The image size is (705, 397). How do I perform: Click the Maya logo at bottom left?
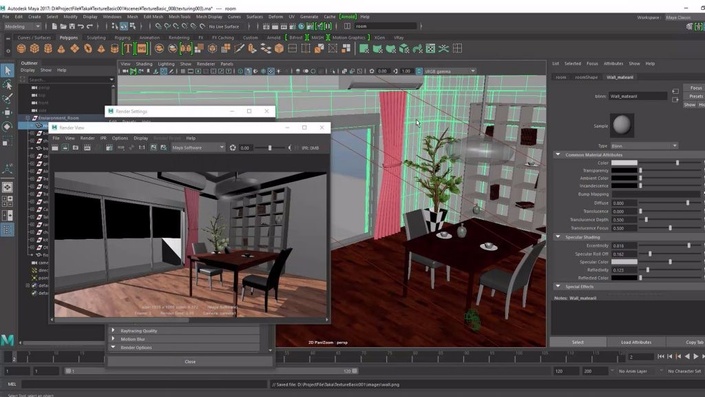(x=7, y=340)
